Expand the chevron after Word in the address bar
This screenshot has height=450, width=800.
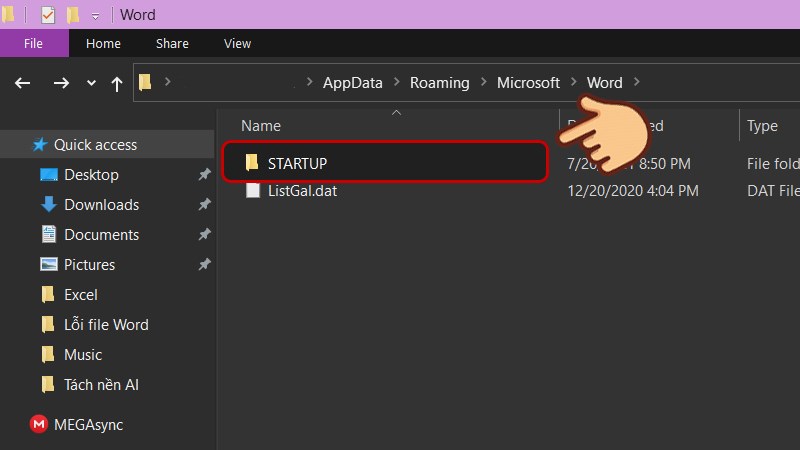pos(637,83)
